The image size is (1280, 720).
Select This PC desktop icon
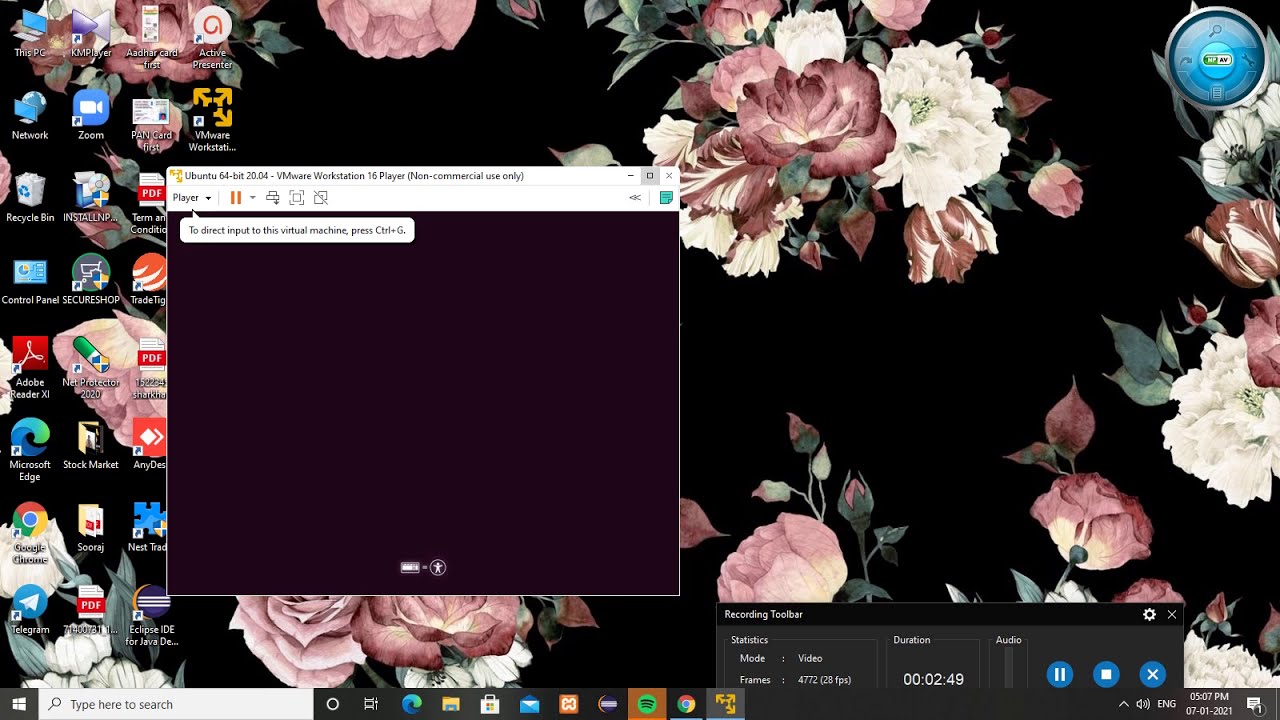30,33
